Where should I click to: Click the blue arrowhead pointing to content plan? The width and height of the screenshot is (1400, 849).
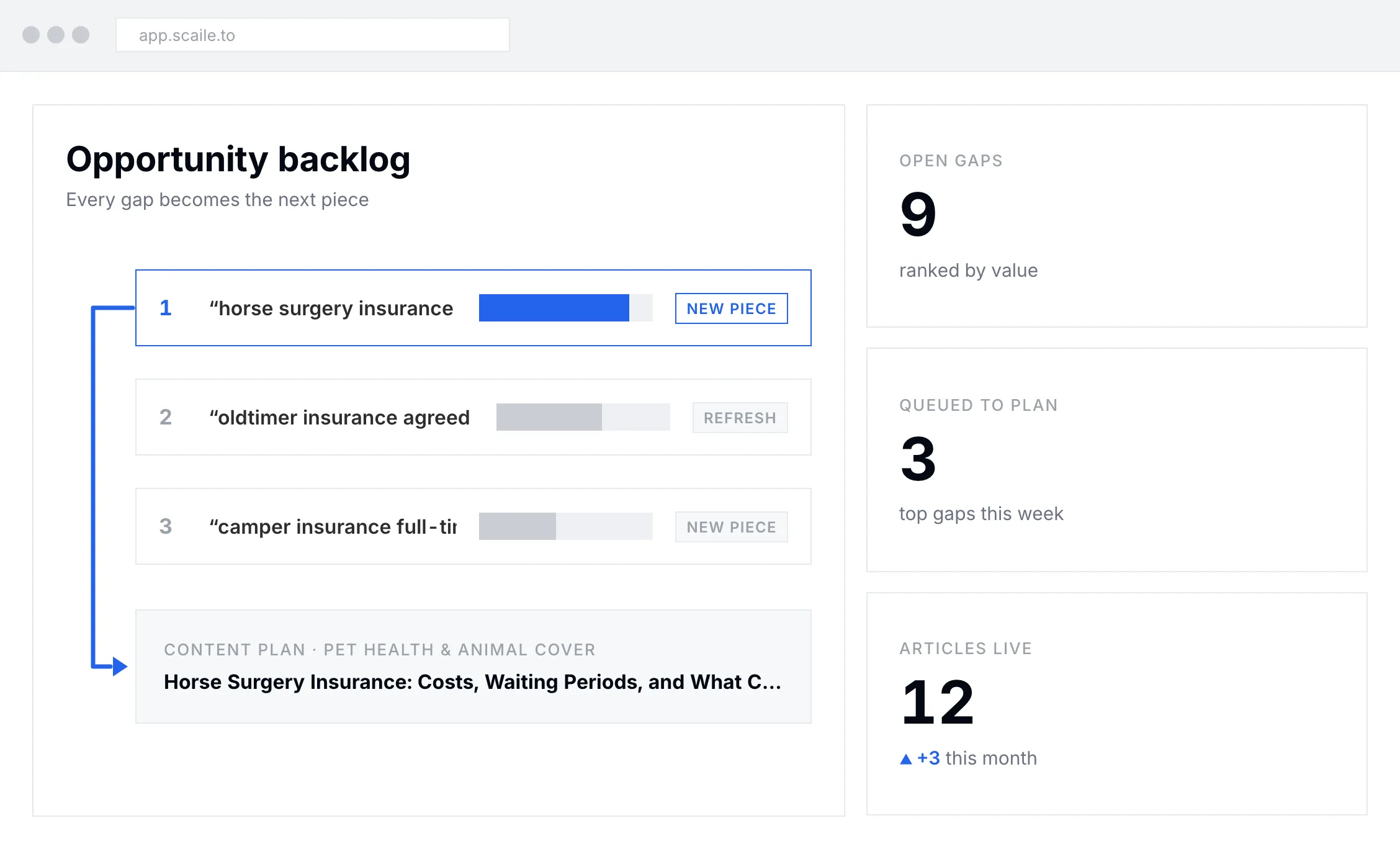click(x=120, y=667)
